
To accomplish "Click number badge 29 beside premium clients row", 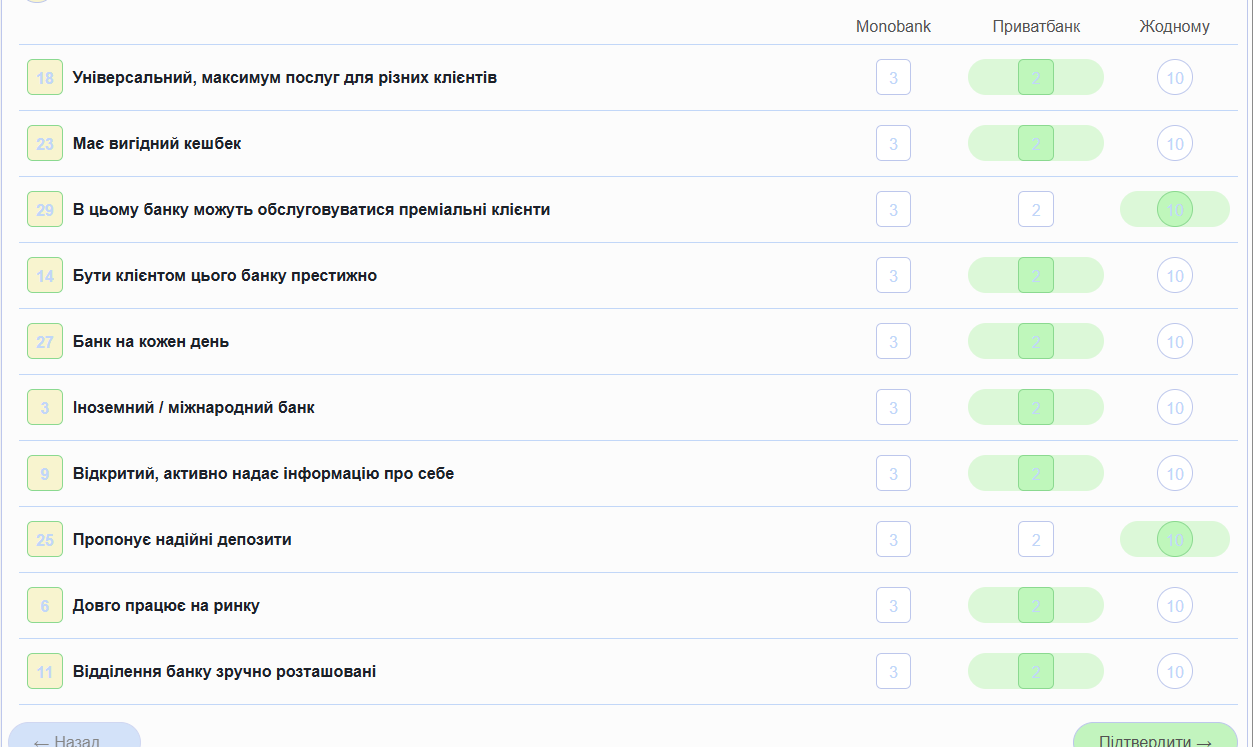I will coord(45,209).
